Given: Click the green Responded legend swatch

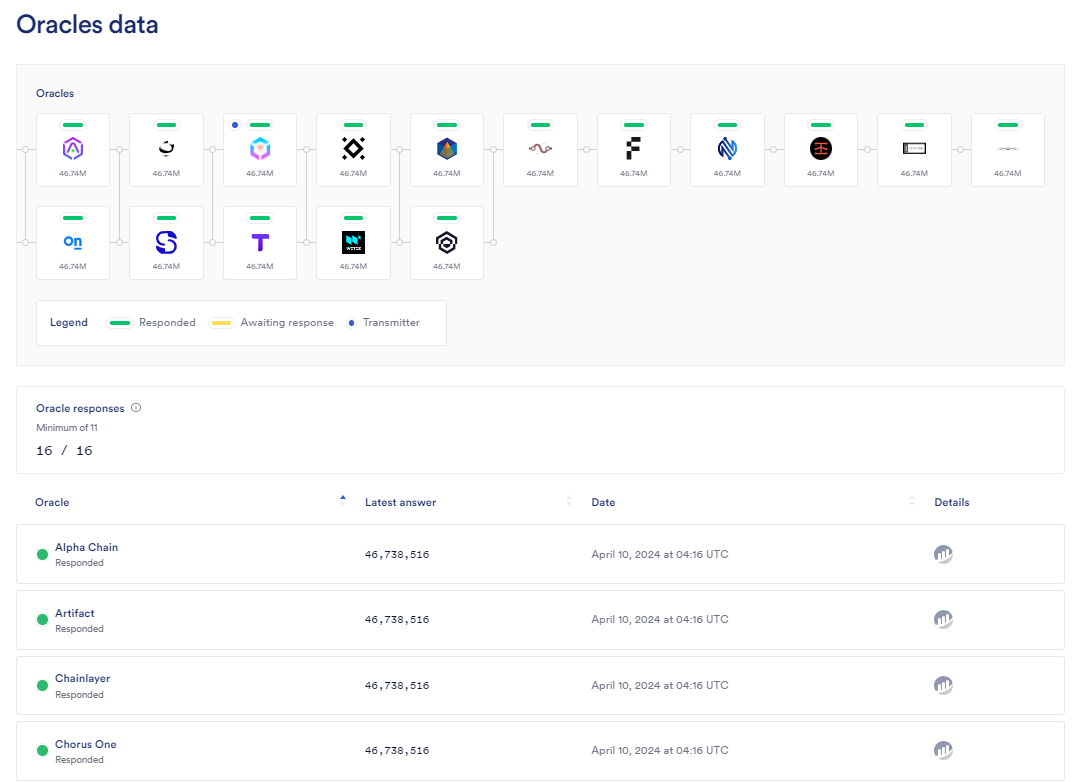Looking at the screenshot, I should 120,323.
